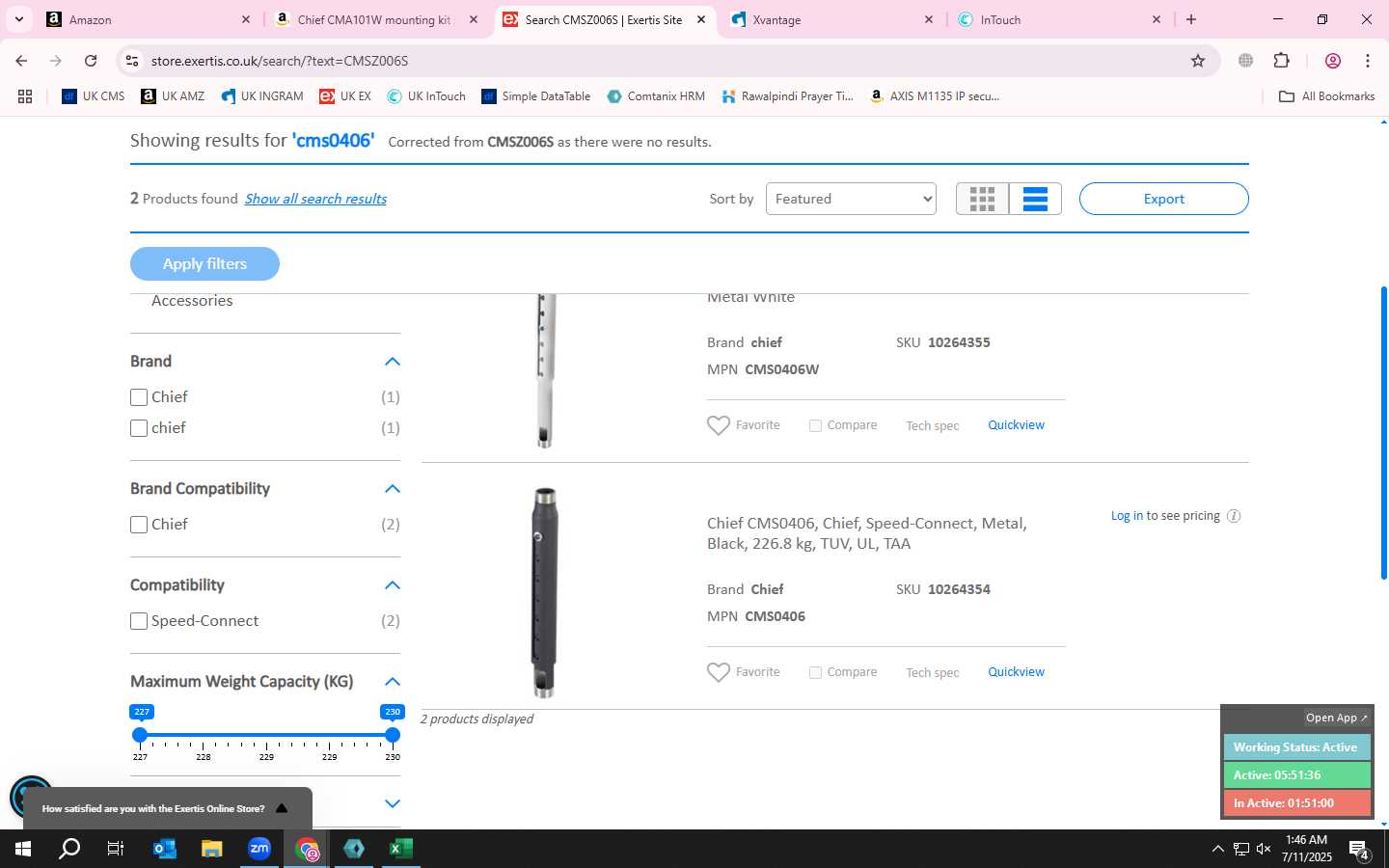Open Tech spec for CMS0406
Image resolution: width=1389 pixels, height=868 pixels.
coord(932,672)
